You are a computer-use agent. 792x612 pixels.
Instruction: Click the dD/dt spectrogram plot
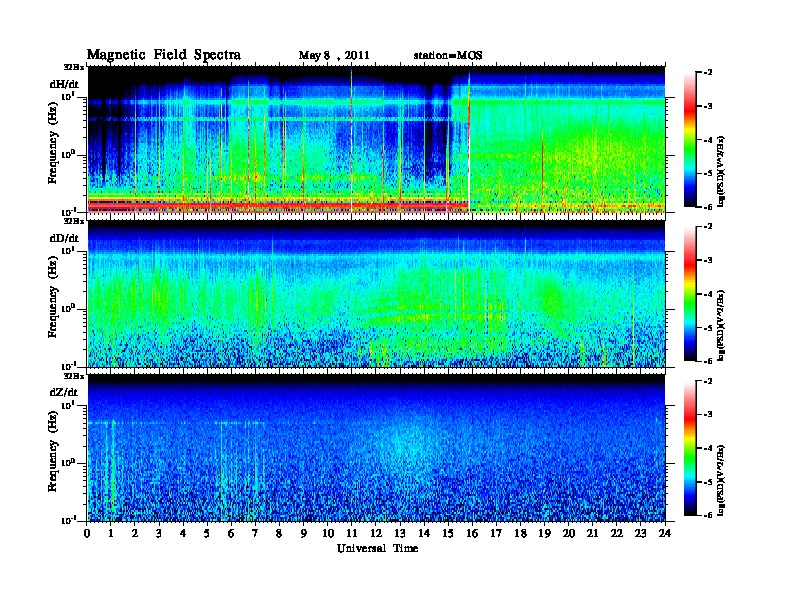376,294
